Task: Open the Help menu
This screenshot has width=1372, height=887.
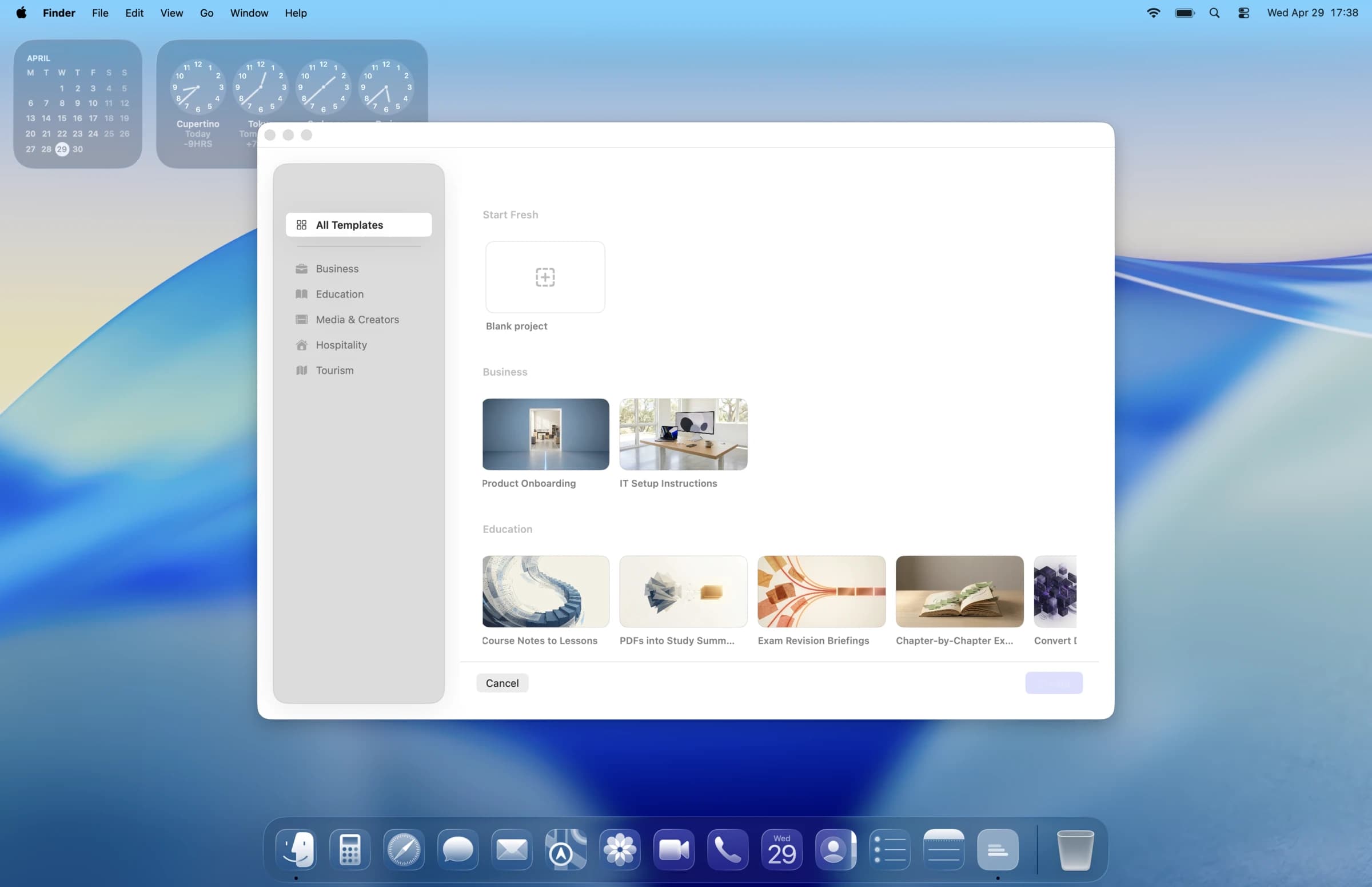Action: coord(296,13)
